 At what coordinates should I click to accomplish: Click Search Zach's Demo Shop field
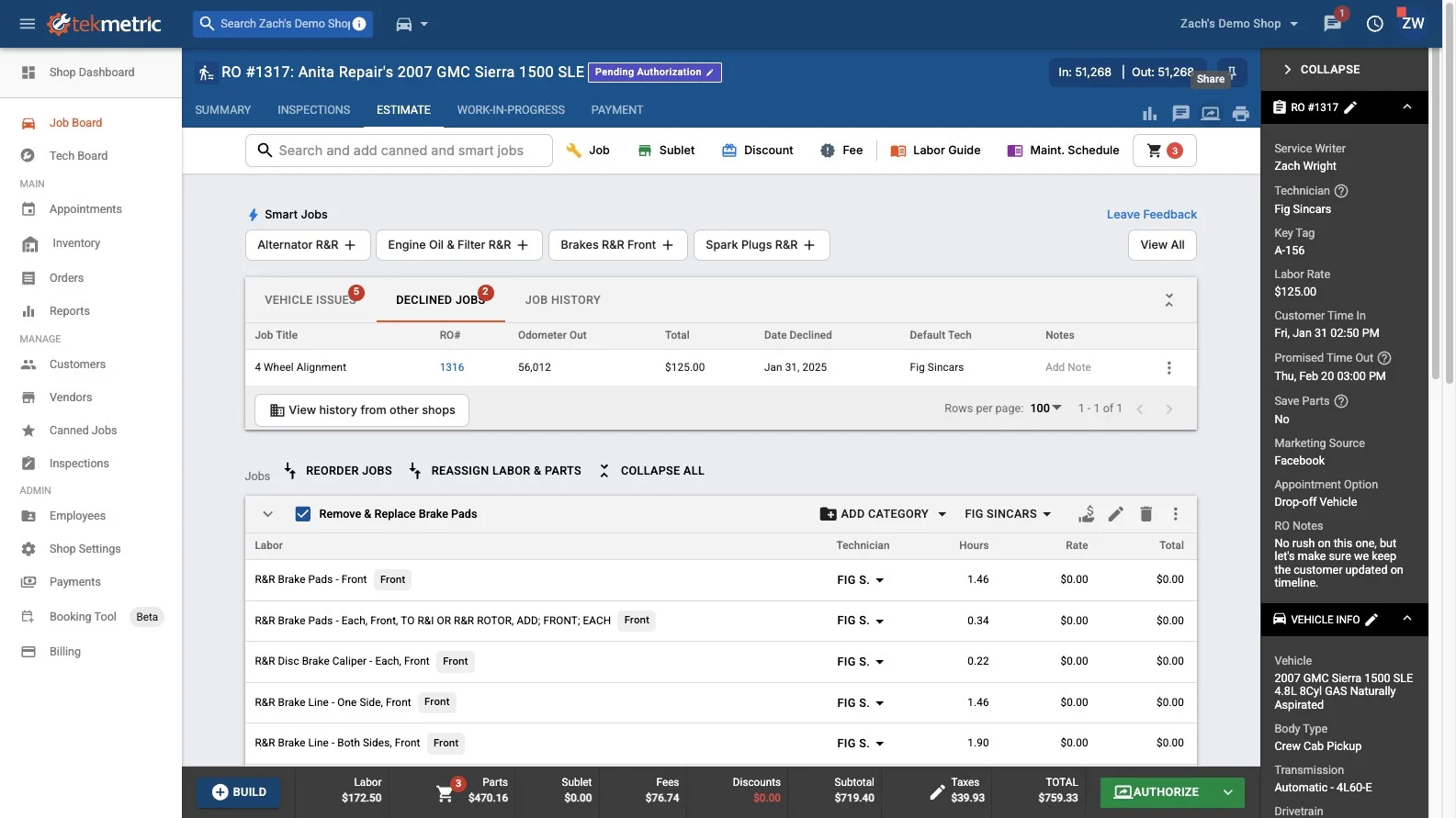coord(282,24)
